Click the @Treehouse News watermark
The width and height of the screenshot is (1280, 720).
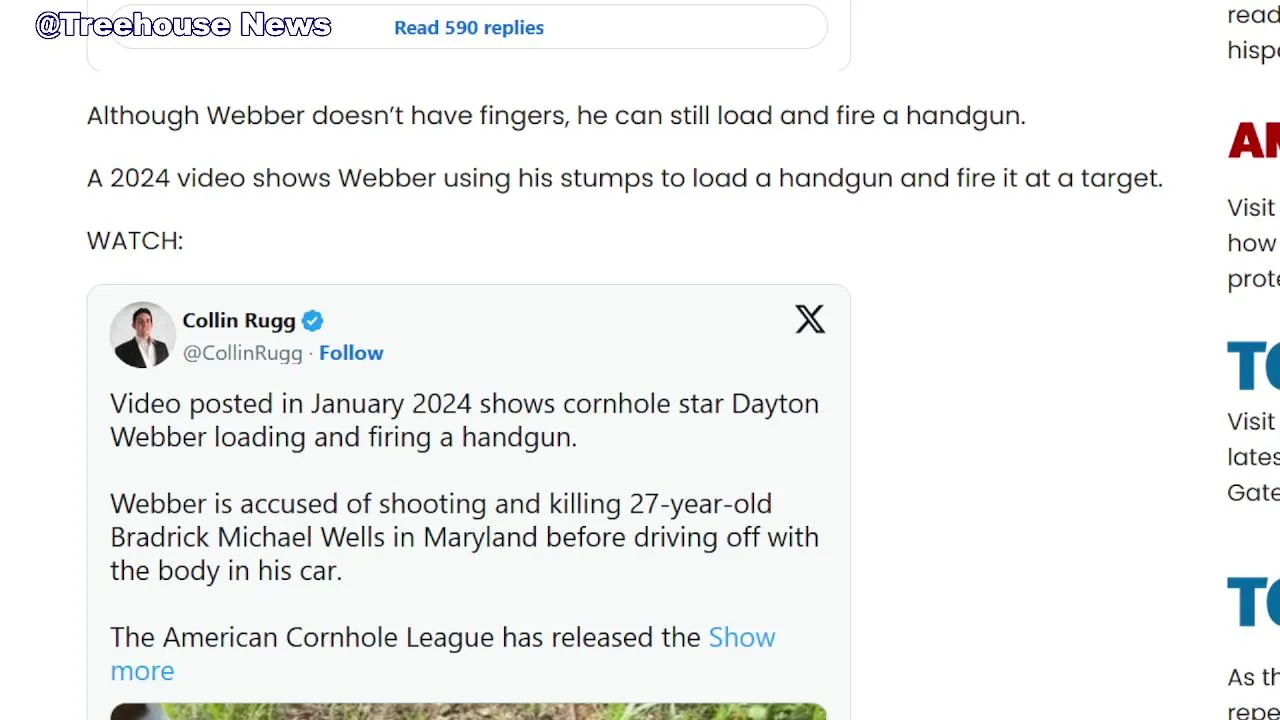click(183, 25)
